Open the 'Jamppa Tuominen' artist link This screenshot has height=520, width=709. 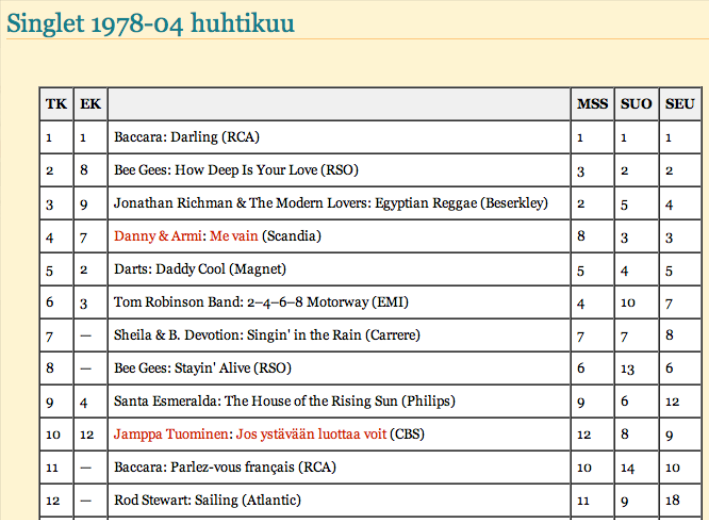coord(171,434)
